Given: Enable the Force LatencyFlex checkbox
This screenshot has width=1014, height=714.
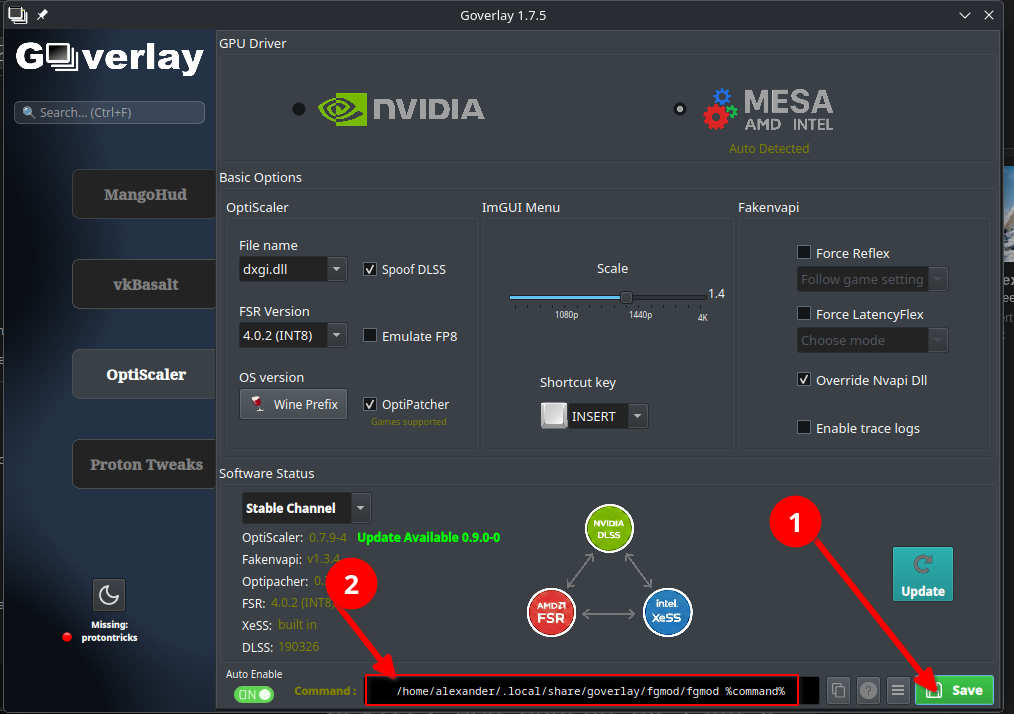Looking at the screenshot, I should tap(804, 313).
